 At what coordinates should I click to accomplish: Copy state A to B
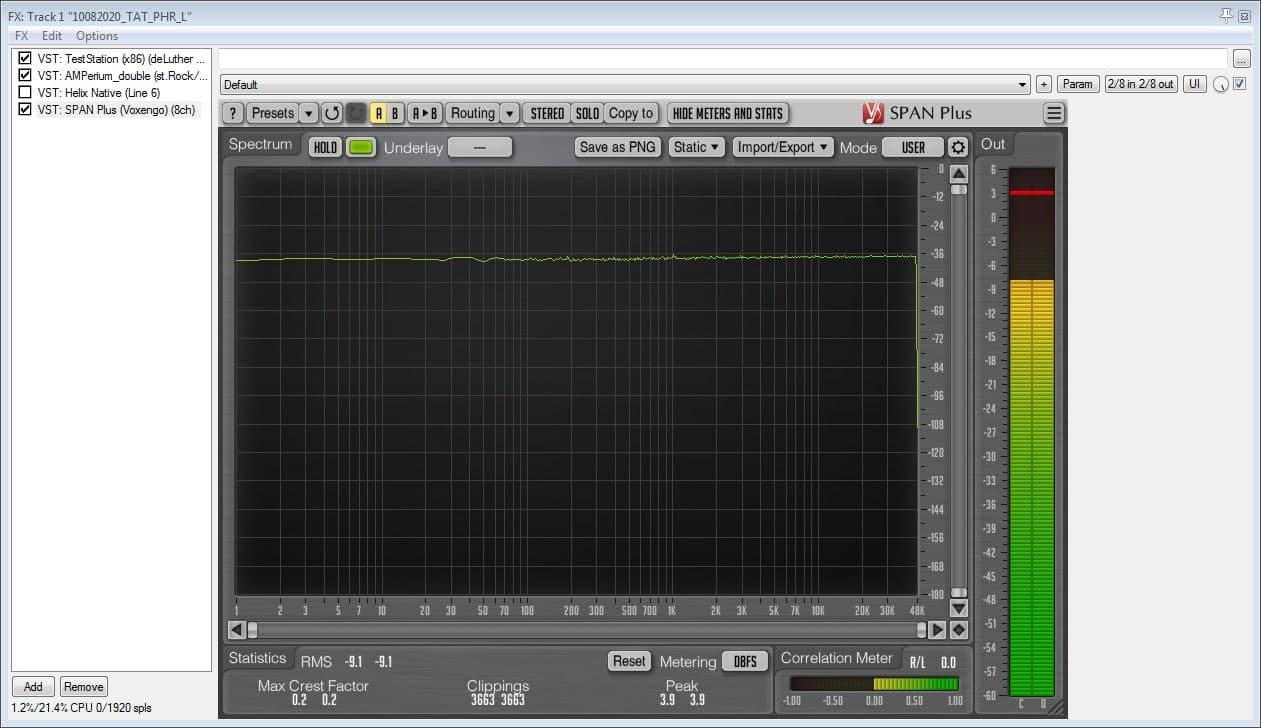point(425,113)
